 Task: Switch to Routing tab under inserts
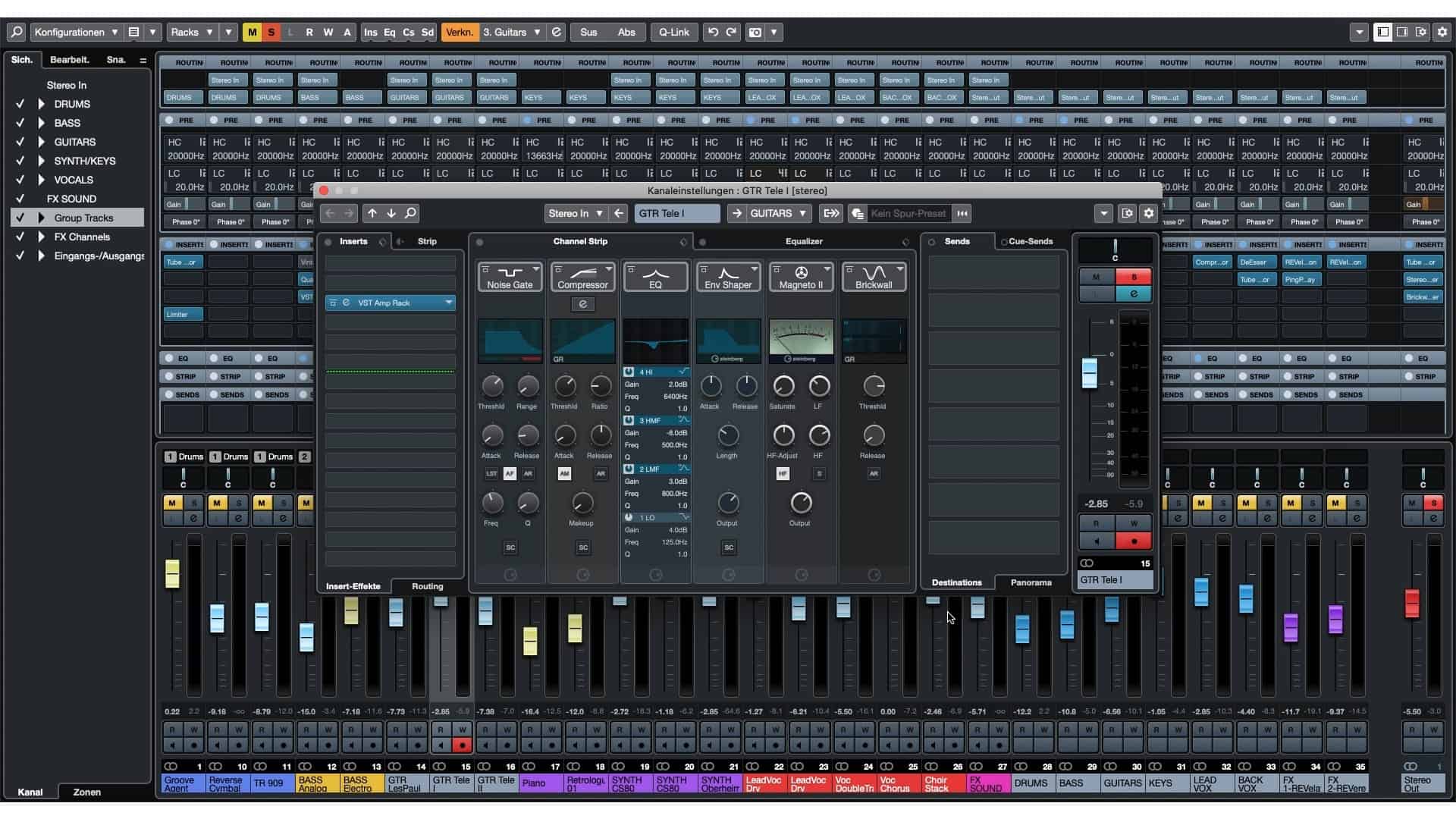coord(427,586)
